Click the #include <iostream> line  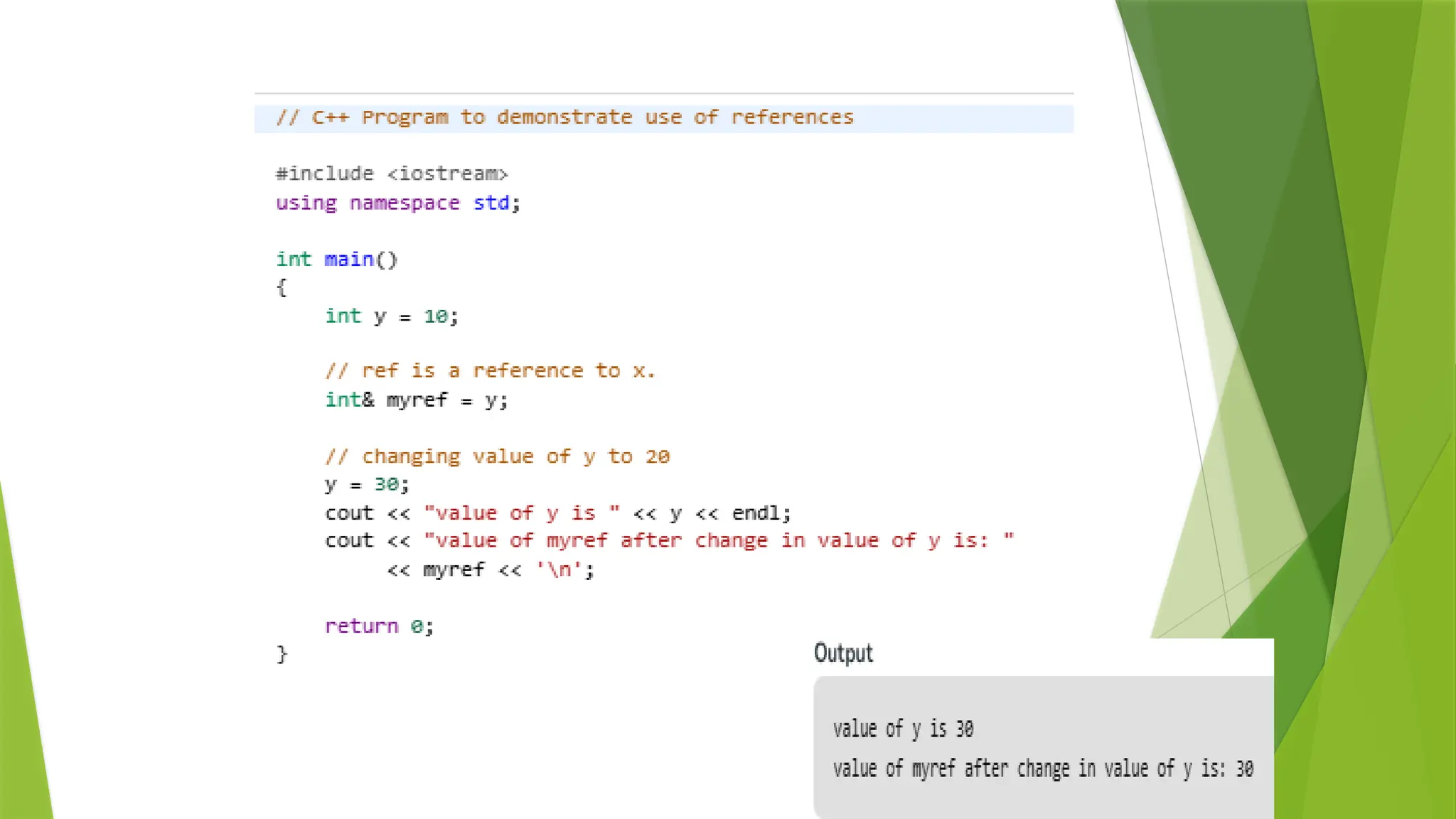click(x=392, y=174)
